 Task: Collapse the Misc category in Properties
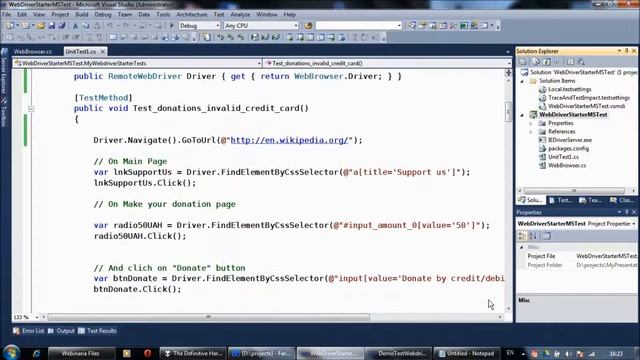522,247
